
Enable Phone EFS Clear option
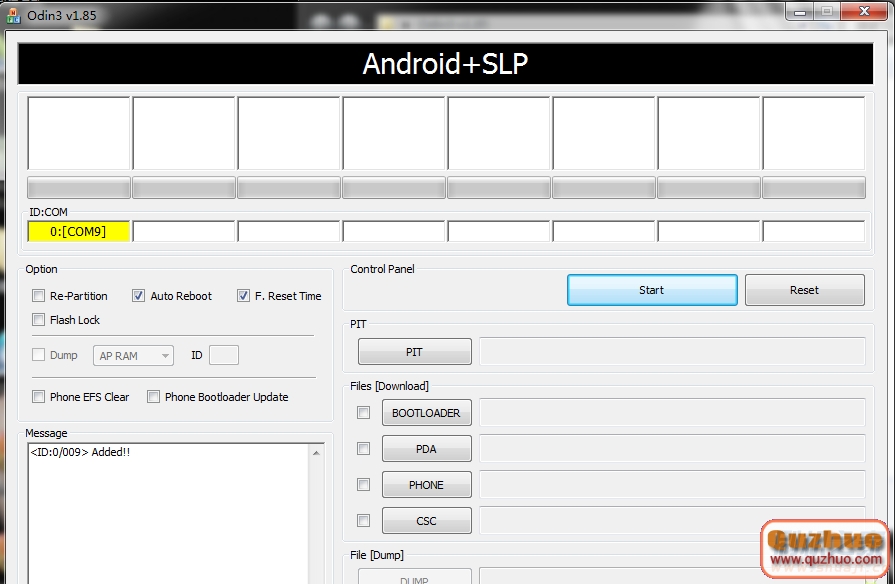click(38, 397)
